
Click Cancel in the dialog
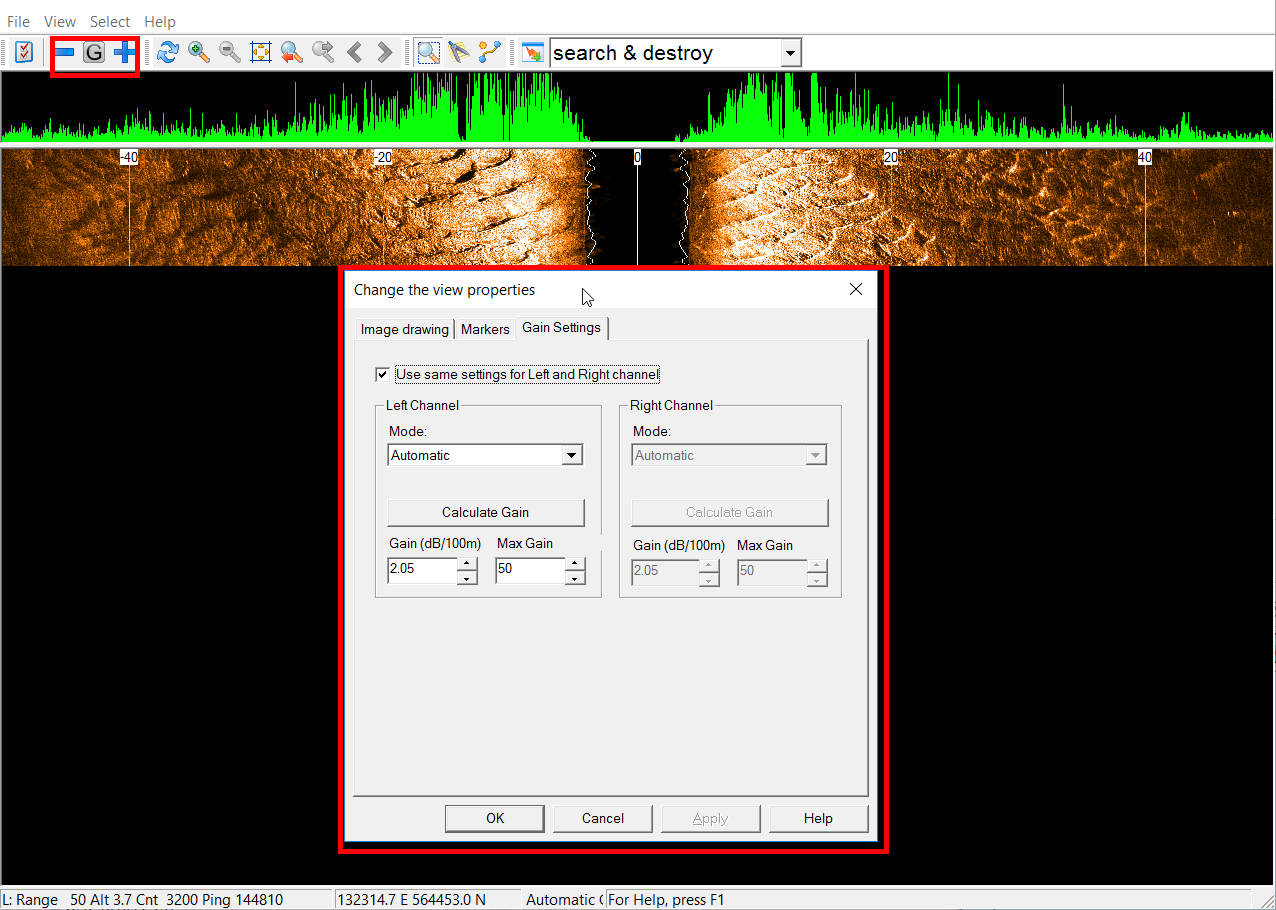pyautogui.click(x=603, y=818)
